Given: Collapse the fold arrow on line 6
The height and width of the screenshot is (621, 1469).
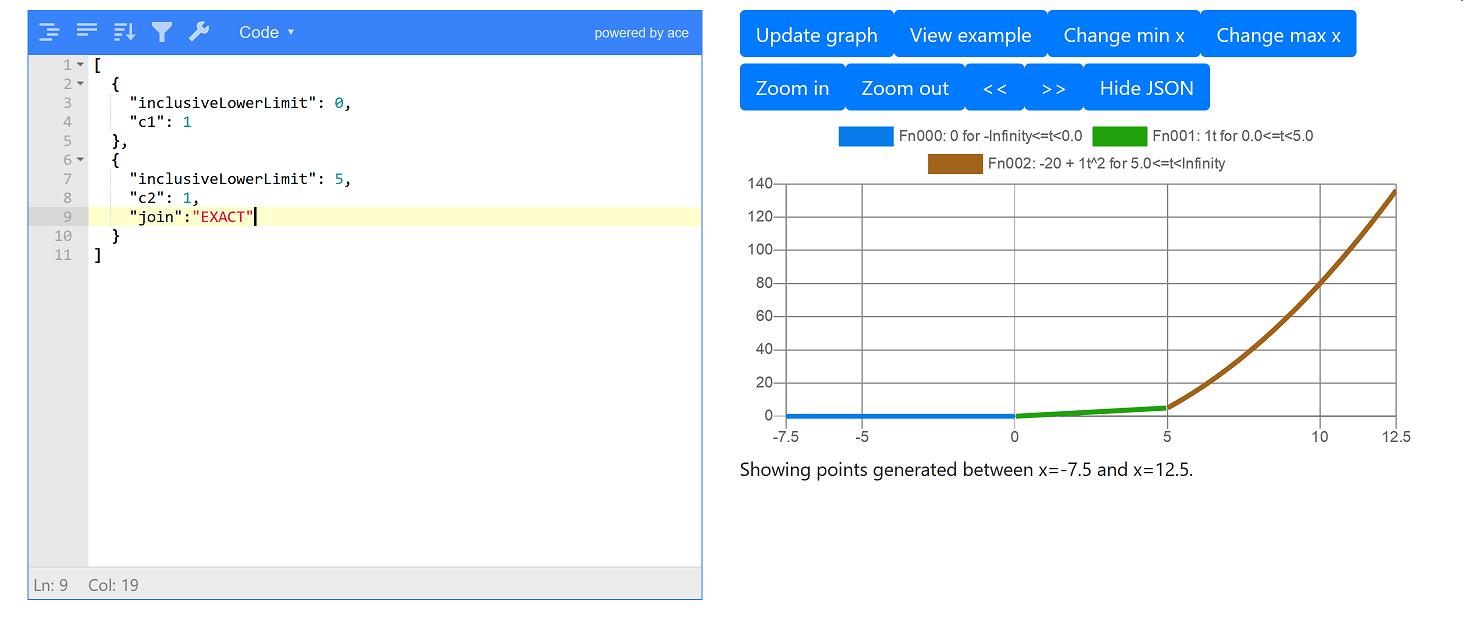Looking at the screenshot, I should 81,160.
